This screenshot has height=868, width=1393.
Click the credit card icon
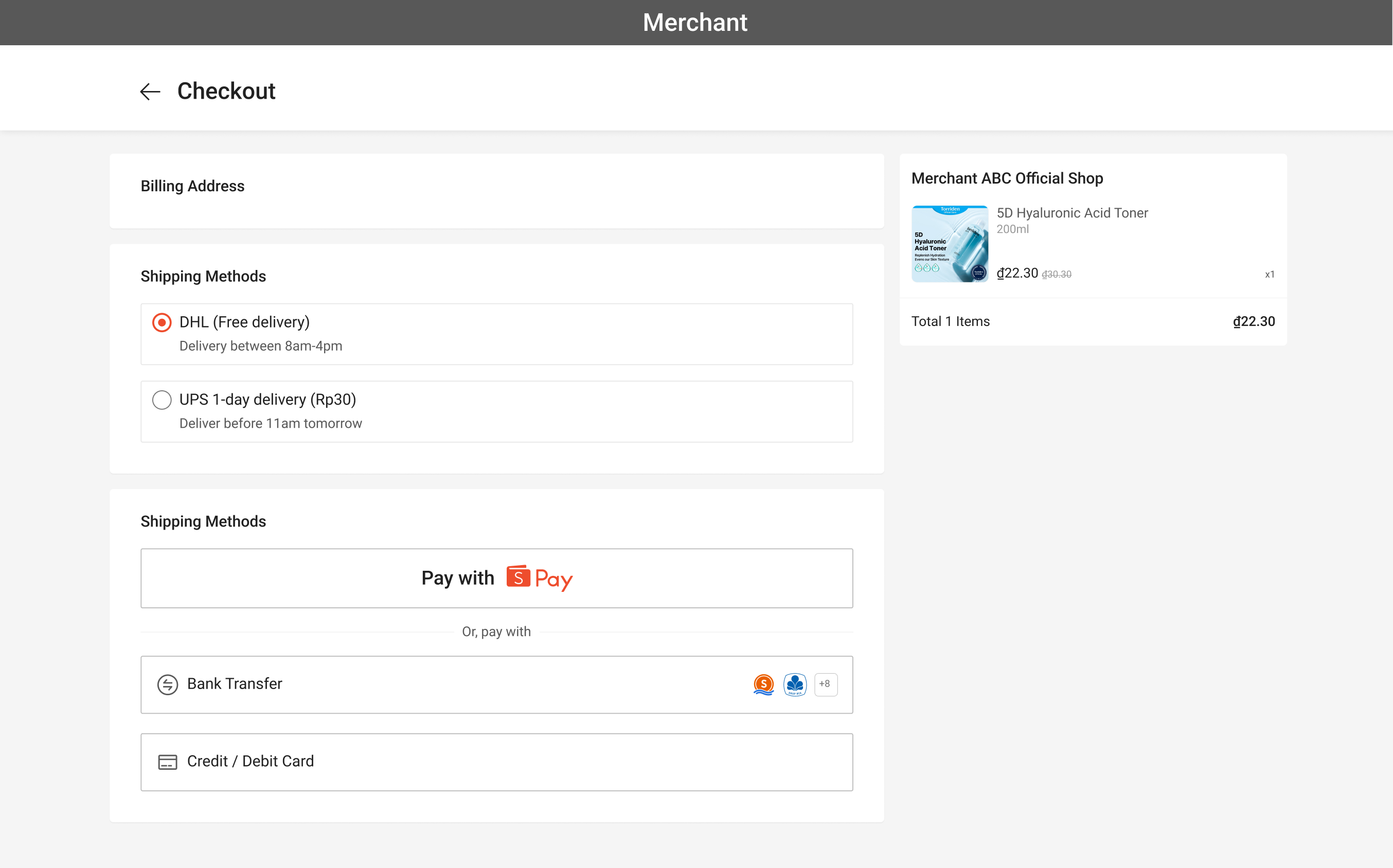tap(168, 761)
